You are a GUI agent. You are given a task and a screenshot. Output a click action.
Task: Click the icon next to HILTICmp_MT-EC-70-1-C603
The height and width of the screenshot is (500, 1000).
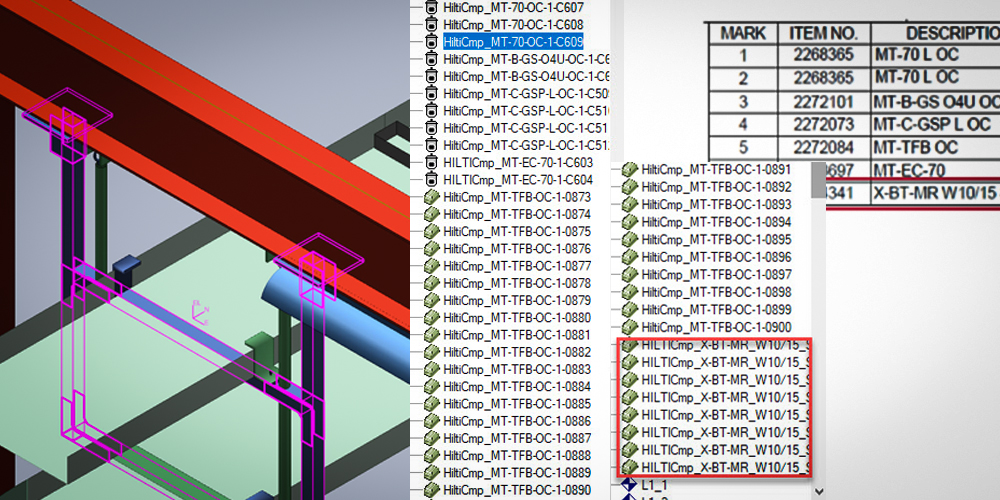coord(432,163)
